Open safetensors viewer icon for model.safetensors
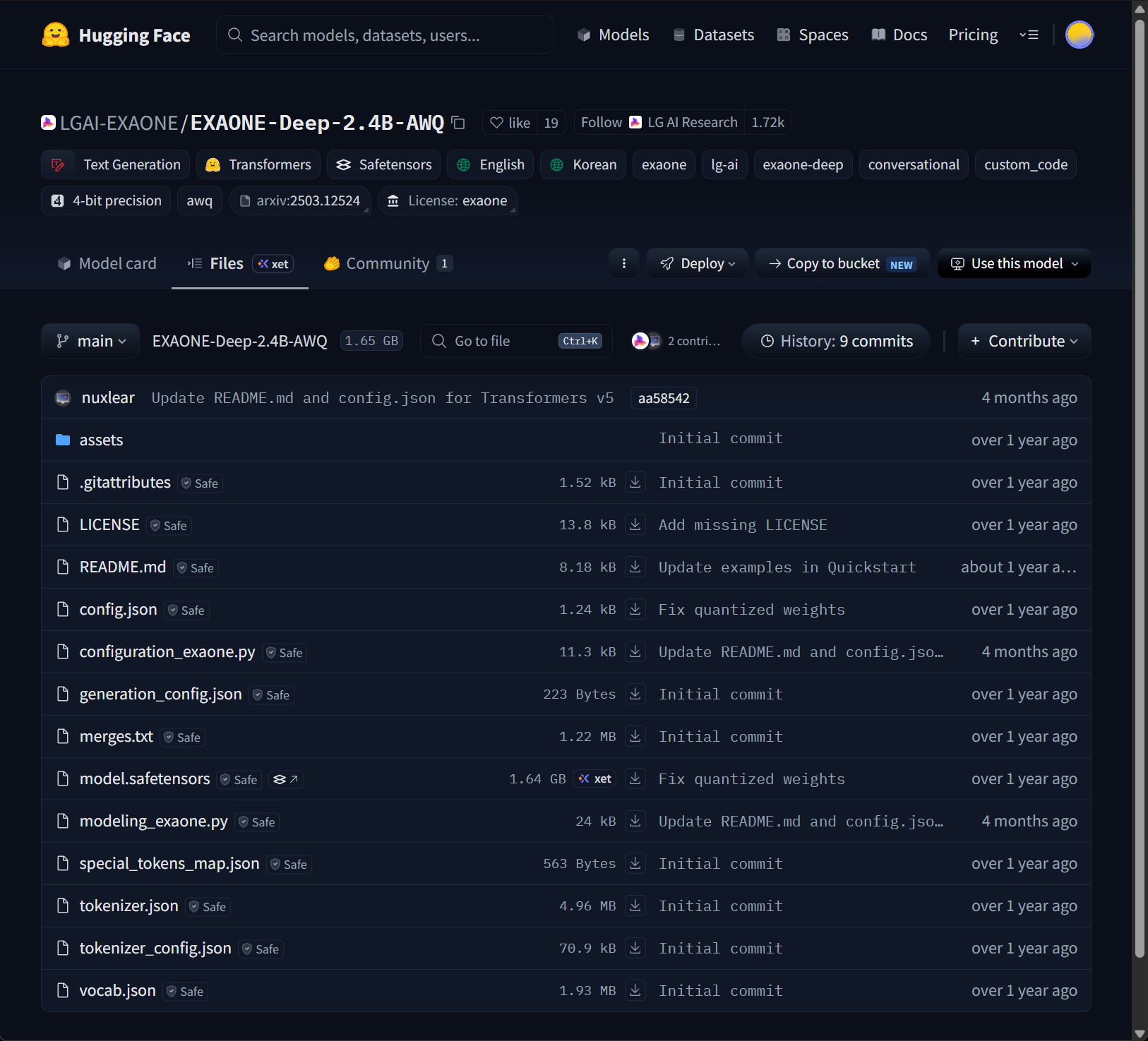The width and height of the screenshot is (1148, 1041). 285,779
